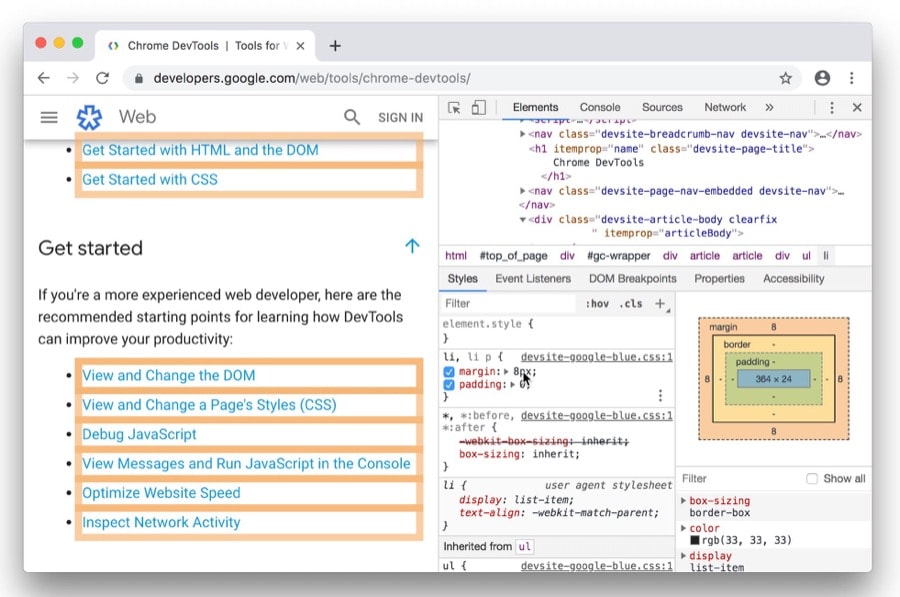Image resolution: width=900 pixels, height=597 pixels.
Task: Uncheck the padding property checkbox
Action: (450, 385)
